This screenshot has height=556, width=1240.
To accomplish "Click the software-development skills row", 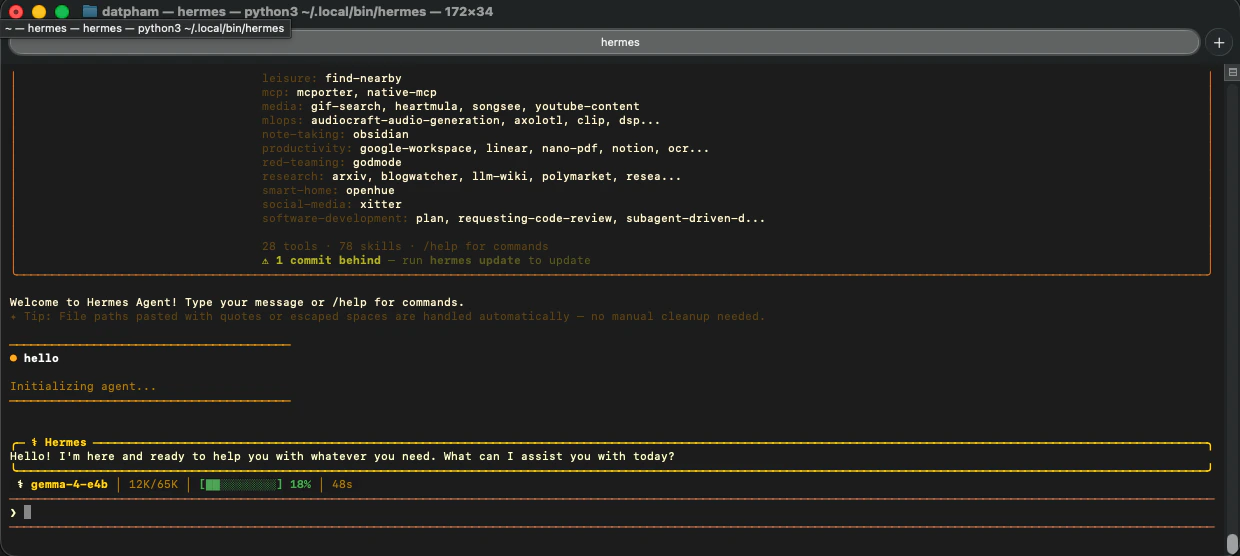I will pos(514,218).
